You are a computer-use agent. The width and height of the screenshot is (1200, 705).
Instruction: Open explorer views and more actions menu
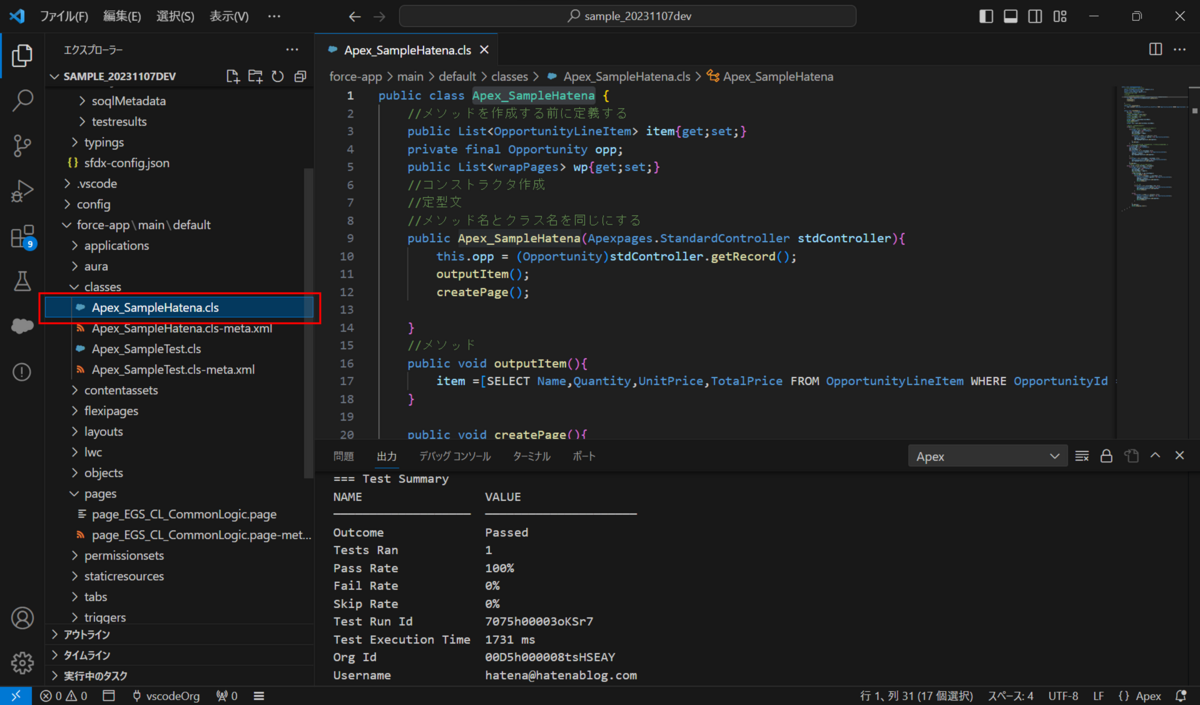click(x=292, y=49)
